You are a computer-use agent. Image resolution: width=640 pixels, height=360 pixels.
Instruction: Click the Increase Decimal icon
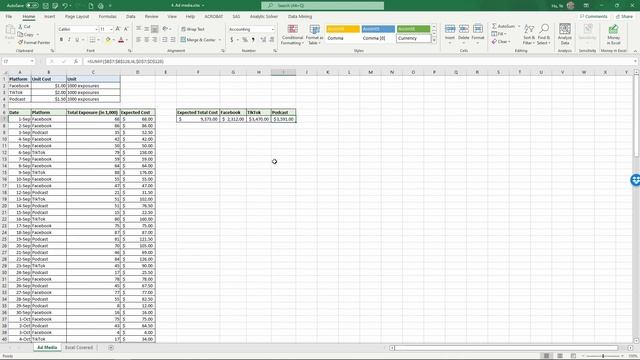[263, 40]
